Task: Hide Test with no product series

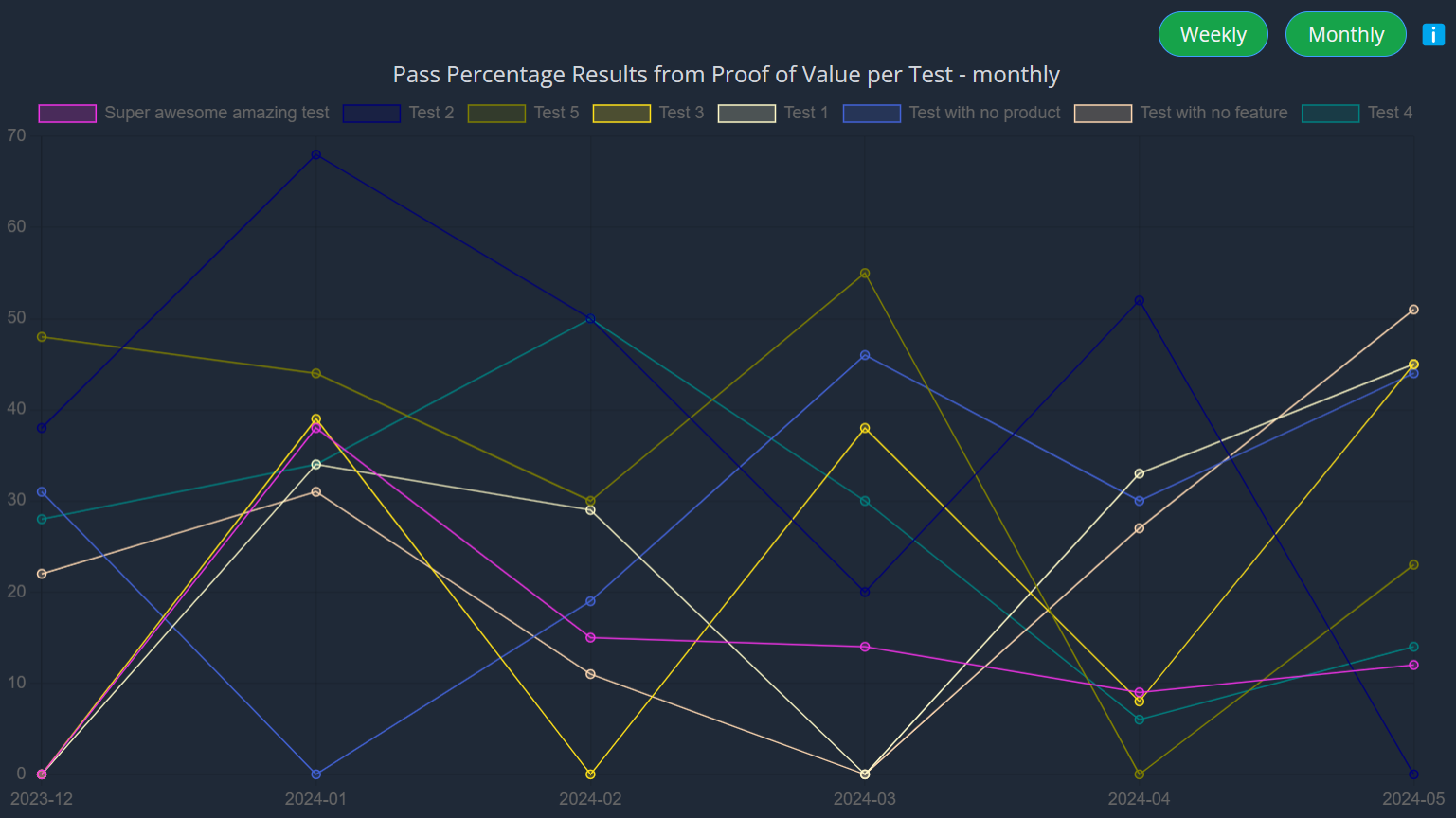Action: pyautogui.click(x=872, y=114)
